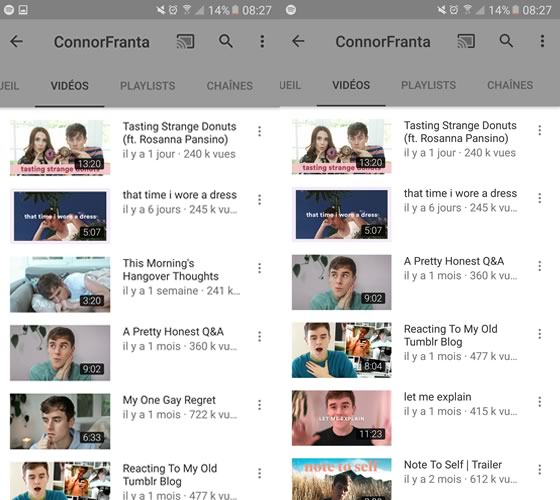Image resolution: width=560 pixels, height=500 pixels.
Task: Open header overflow menu in right screen
Action: point(542,41)
